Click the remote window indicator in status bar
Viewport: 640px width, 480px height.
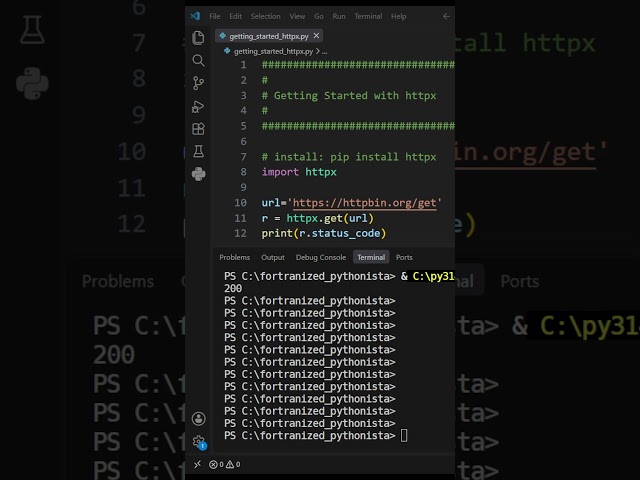198,464
